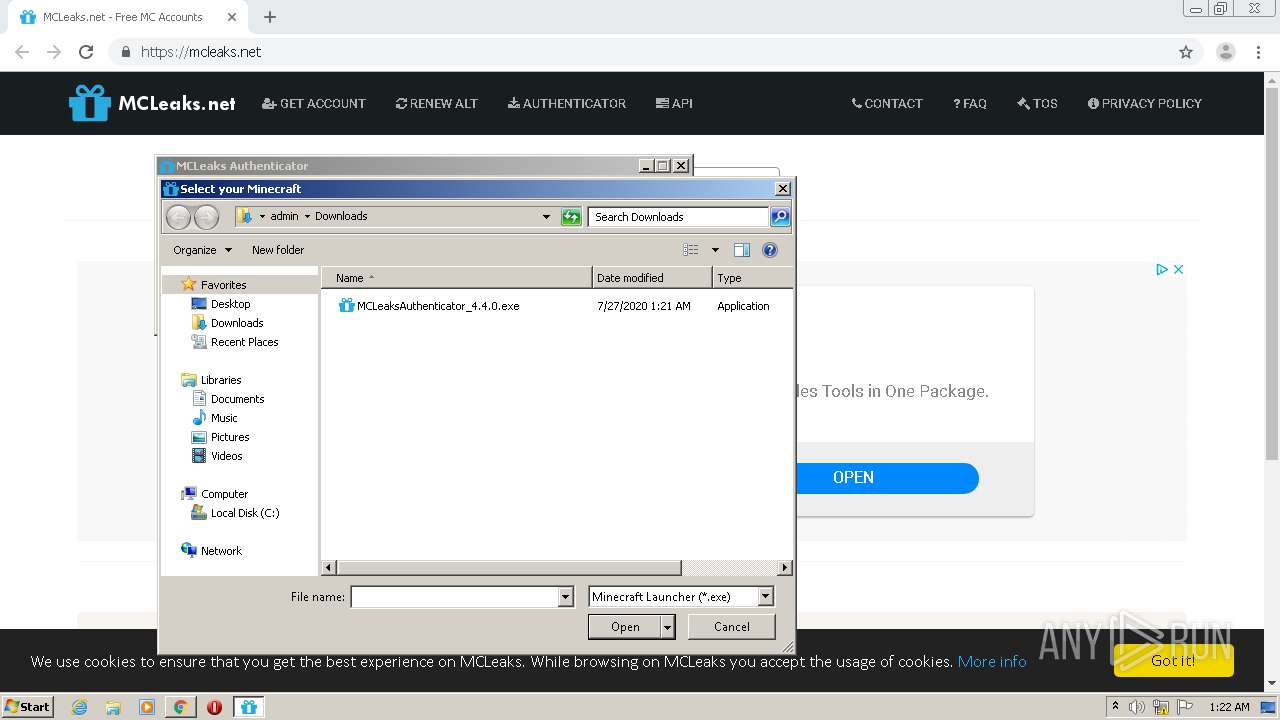Open GET ACCOUNT in site menu
Viewport: 1280px width, 720px height.
click(314, 103)
